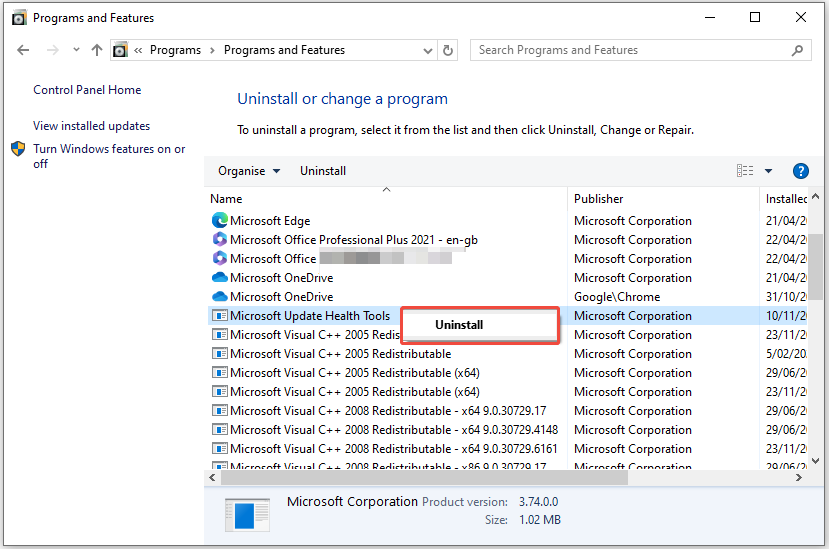Click the vertical scrollbar thumb
829x549 pixels.
click(x=816, y=266)
